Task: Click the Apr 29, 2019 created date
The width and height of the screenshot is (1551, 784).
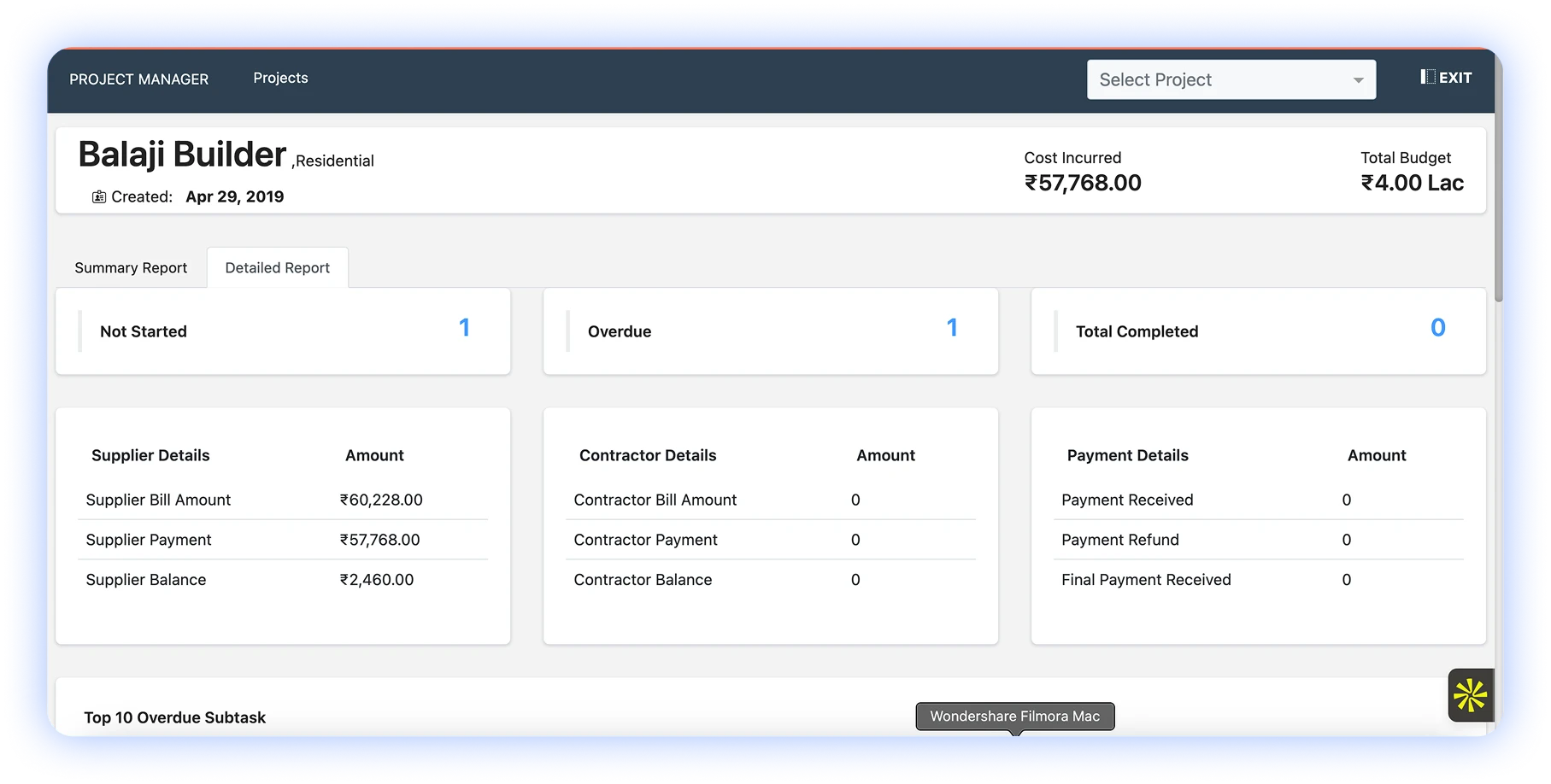Action: 235,196
